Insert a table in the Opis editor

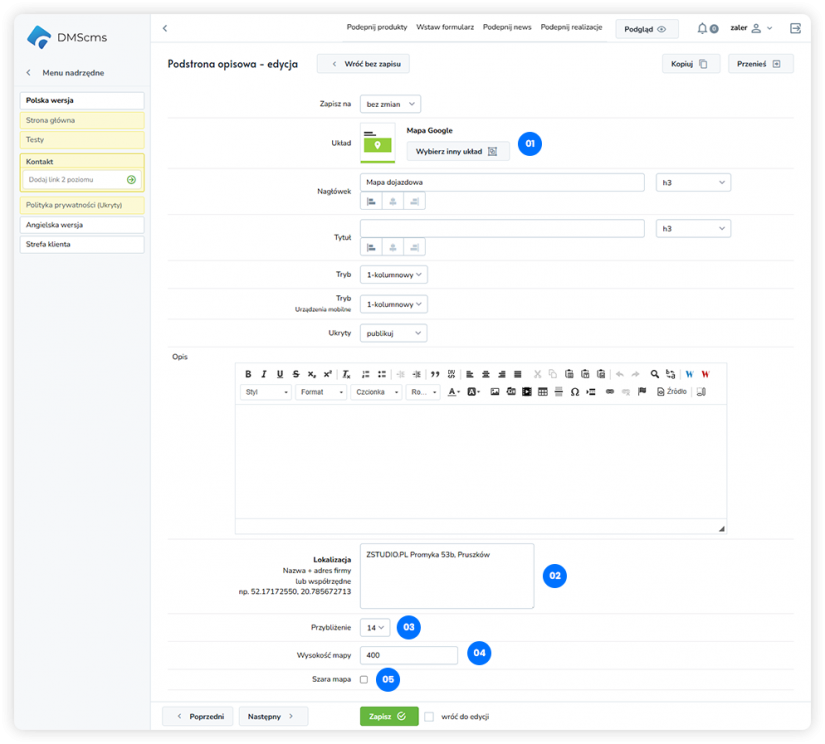[542, 392]
